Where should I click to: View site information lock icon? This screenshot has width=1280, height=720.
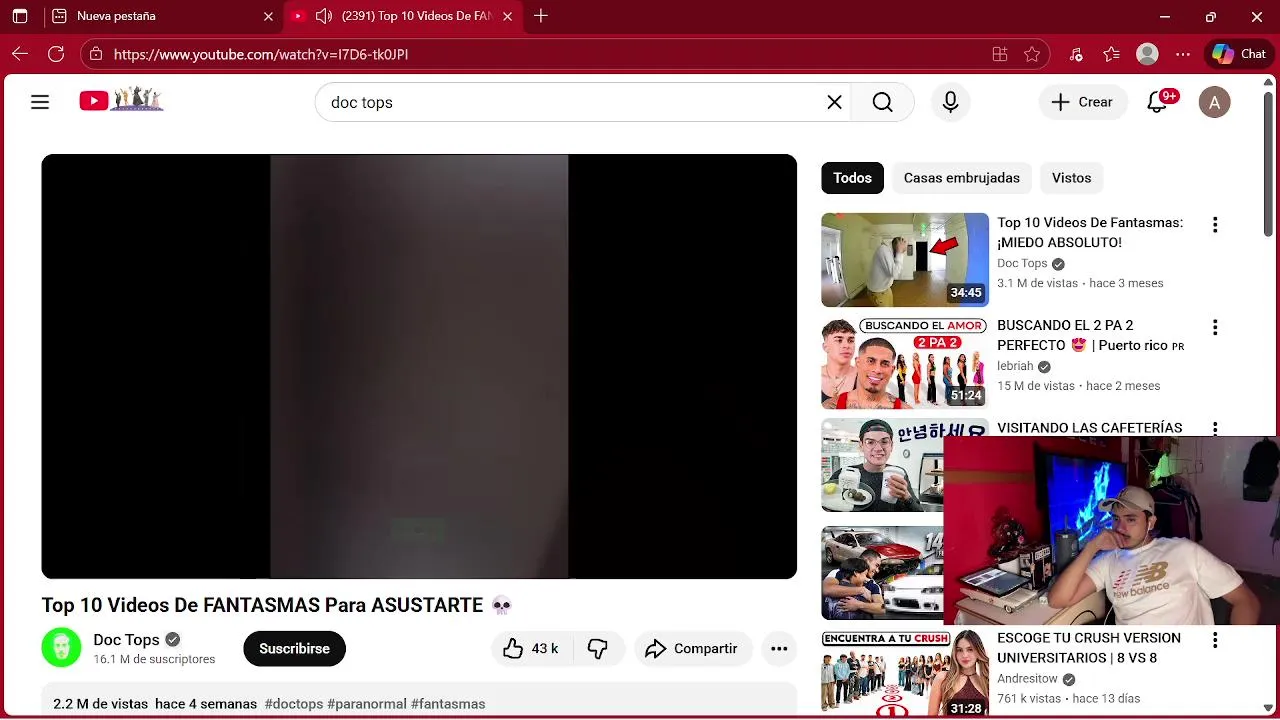[95, 54]
